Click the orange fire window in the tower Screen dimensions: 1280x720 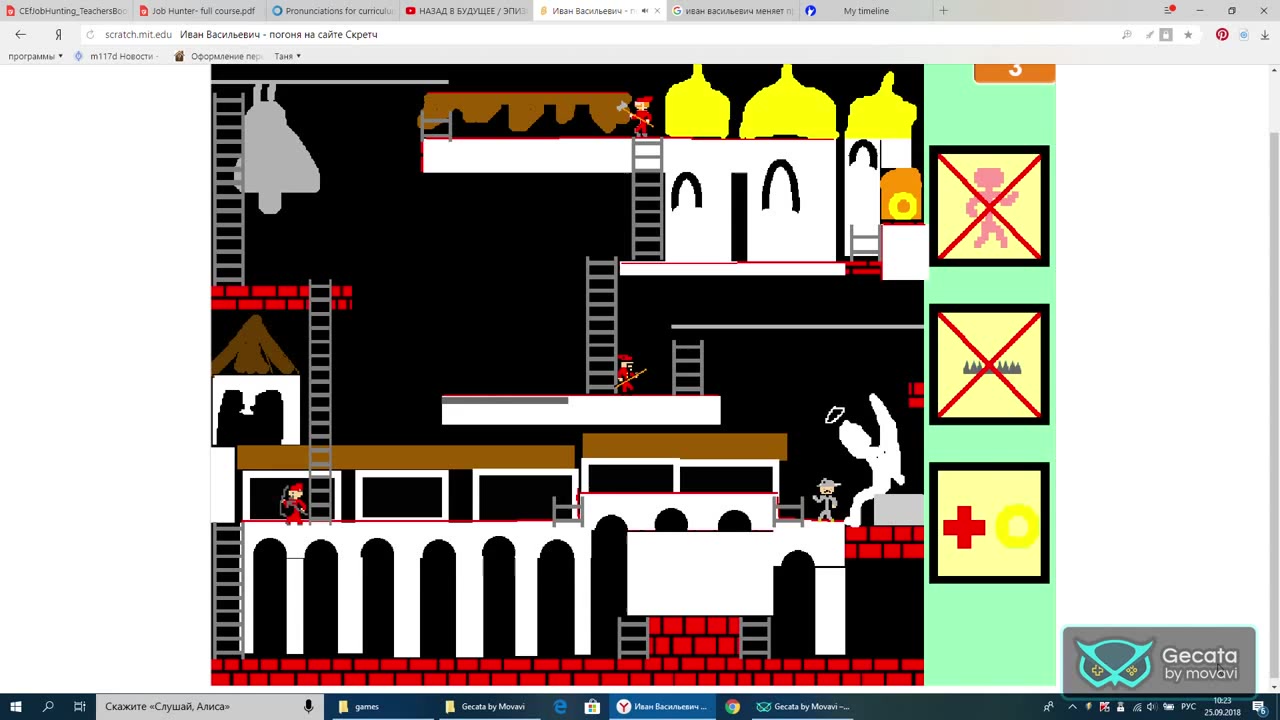(x=901, y=195)
